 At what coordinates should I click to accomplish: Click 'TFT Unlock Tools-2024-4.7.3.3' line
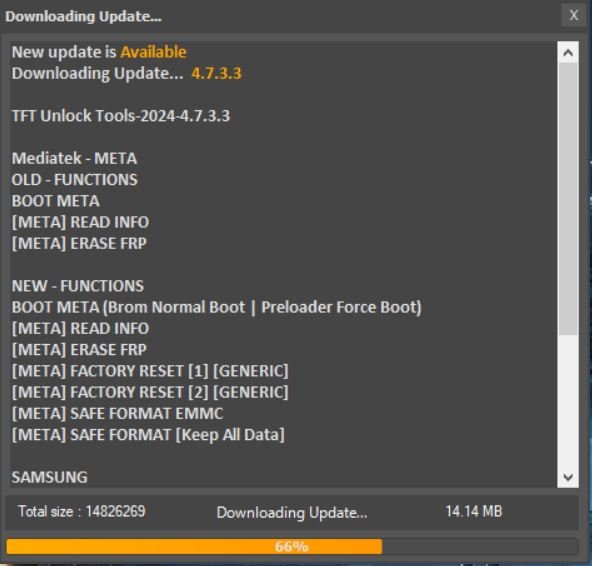[121, 116]
